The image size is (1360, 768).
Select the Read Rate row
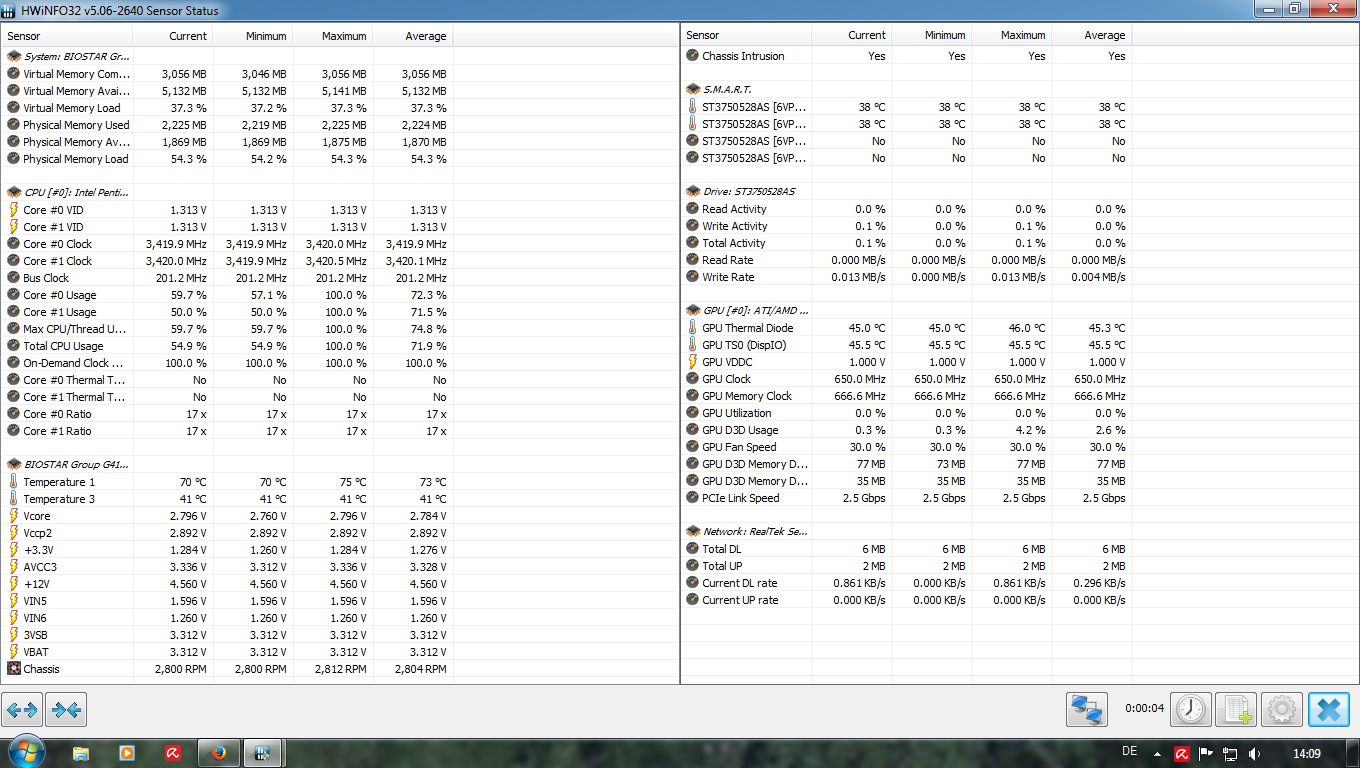[x=906, y=260]
